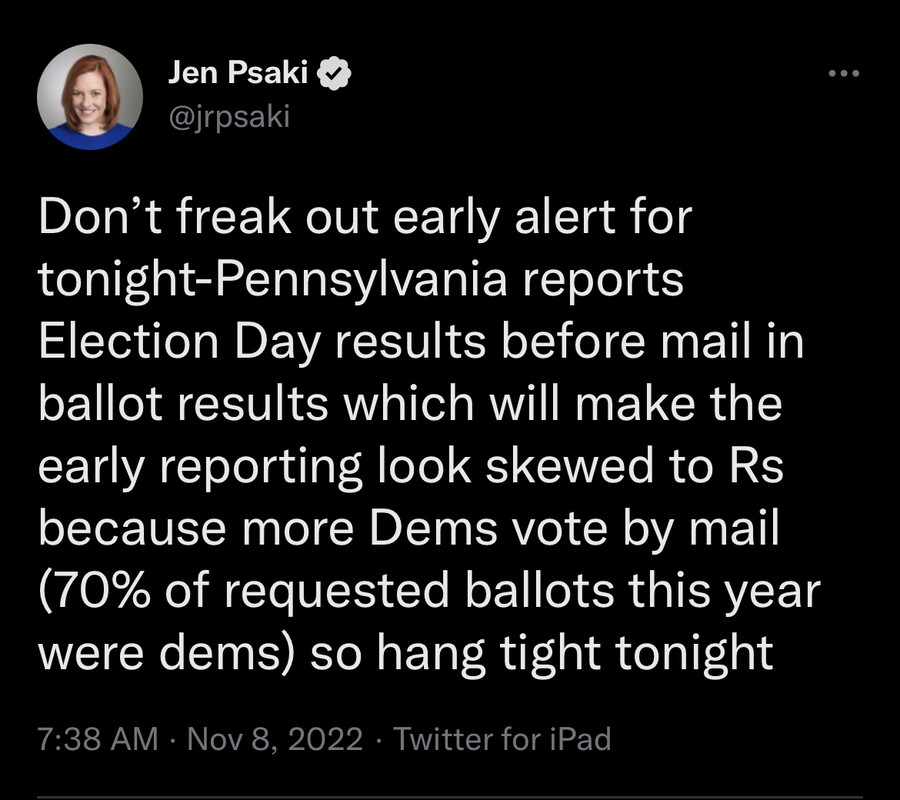
Task: Click the phrase requested ballots in tweet
Action: 418,591
